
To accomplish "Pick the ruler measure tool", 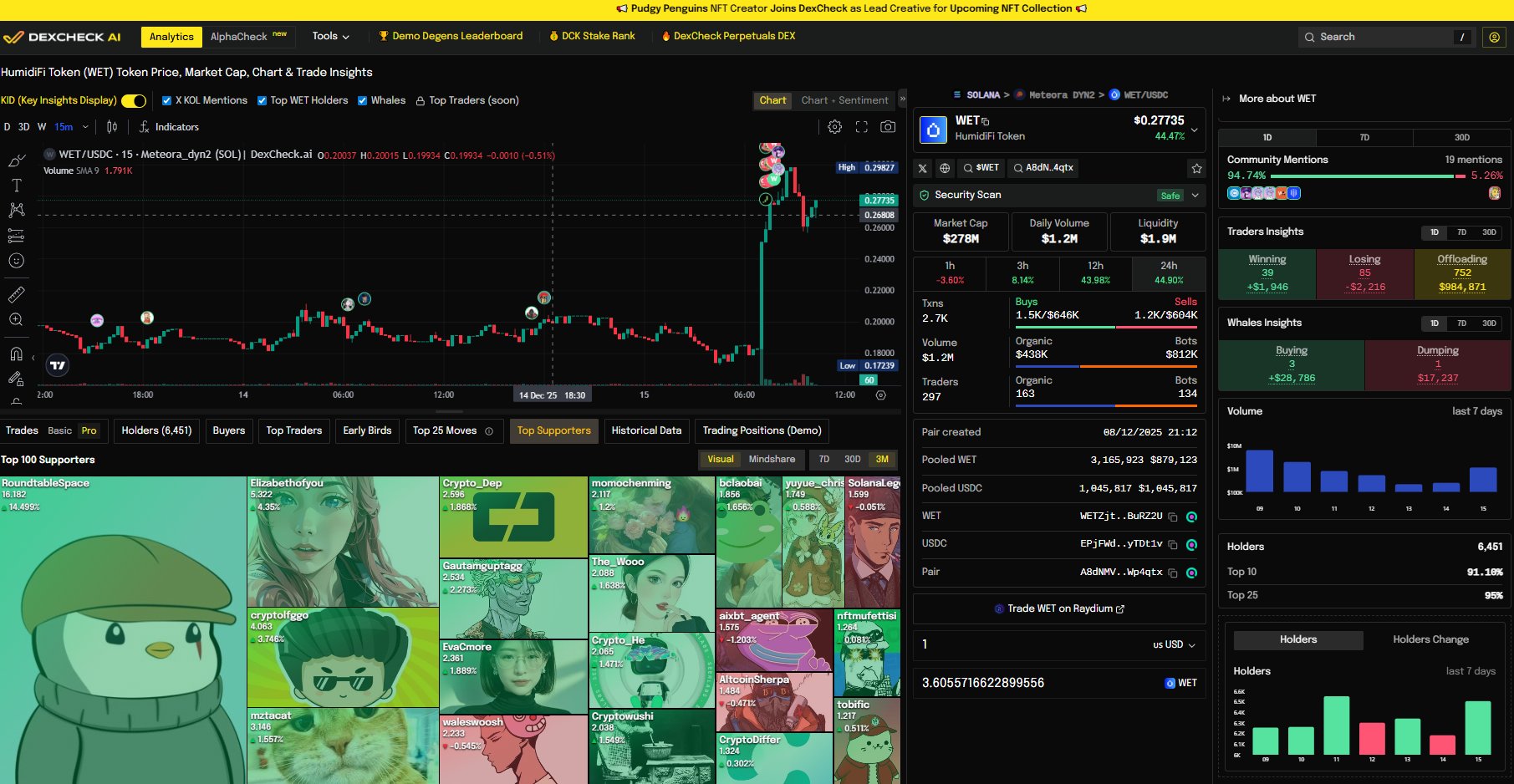I will [16, 294].
